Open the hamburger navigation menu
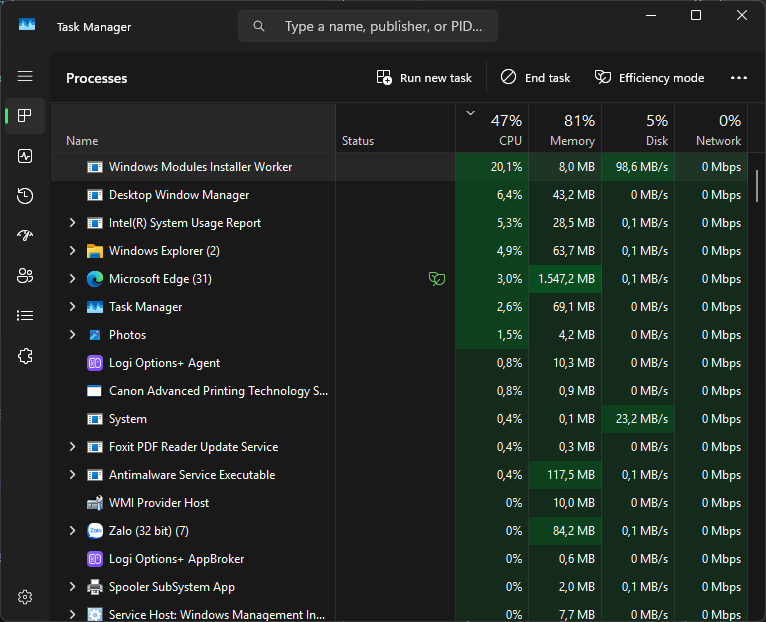766x622 pixels. click(x=25, y=76)
